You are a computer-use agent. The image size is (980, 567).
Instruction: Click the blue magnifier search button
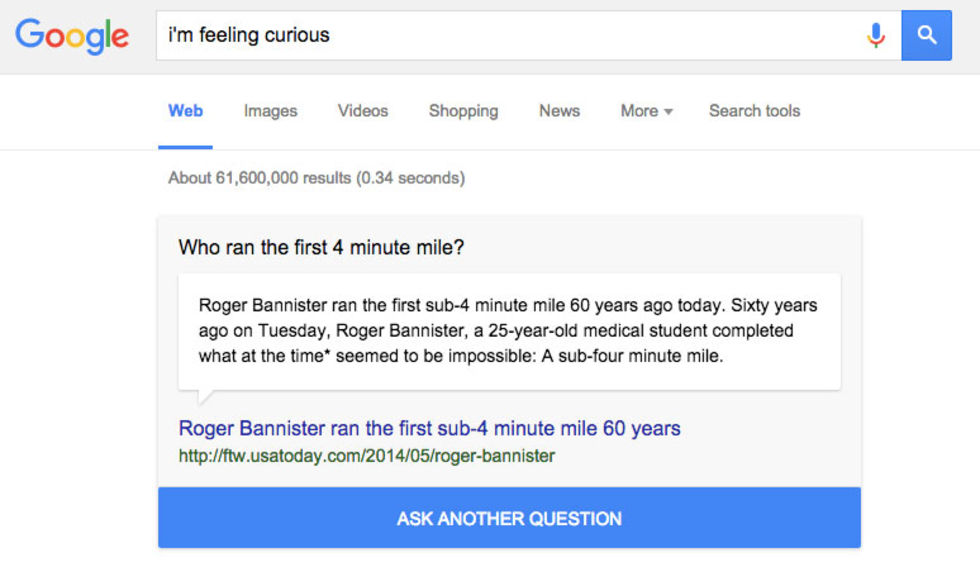pyautogui.click(x=926, y=36)
